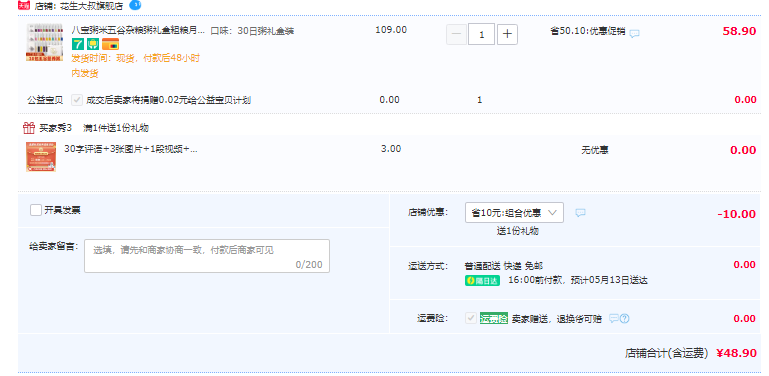The width and height of the screenshot is (769, 376).
Task: Click the unit price 109.00
Action: pyautogui.click(x=391, y=29)
